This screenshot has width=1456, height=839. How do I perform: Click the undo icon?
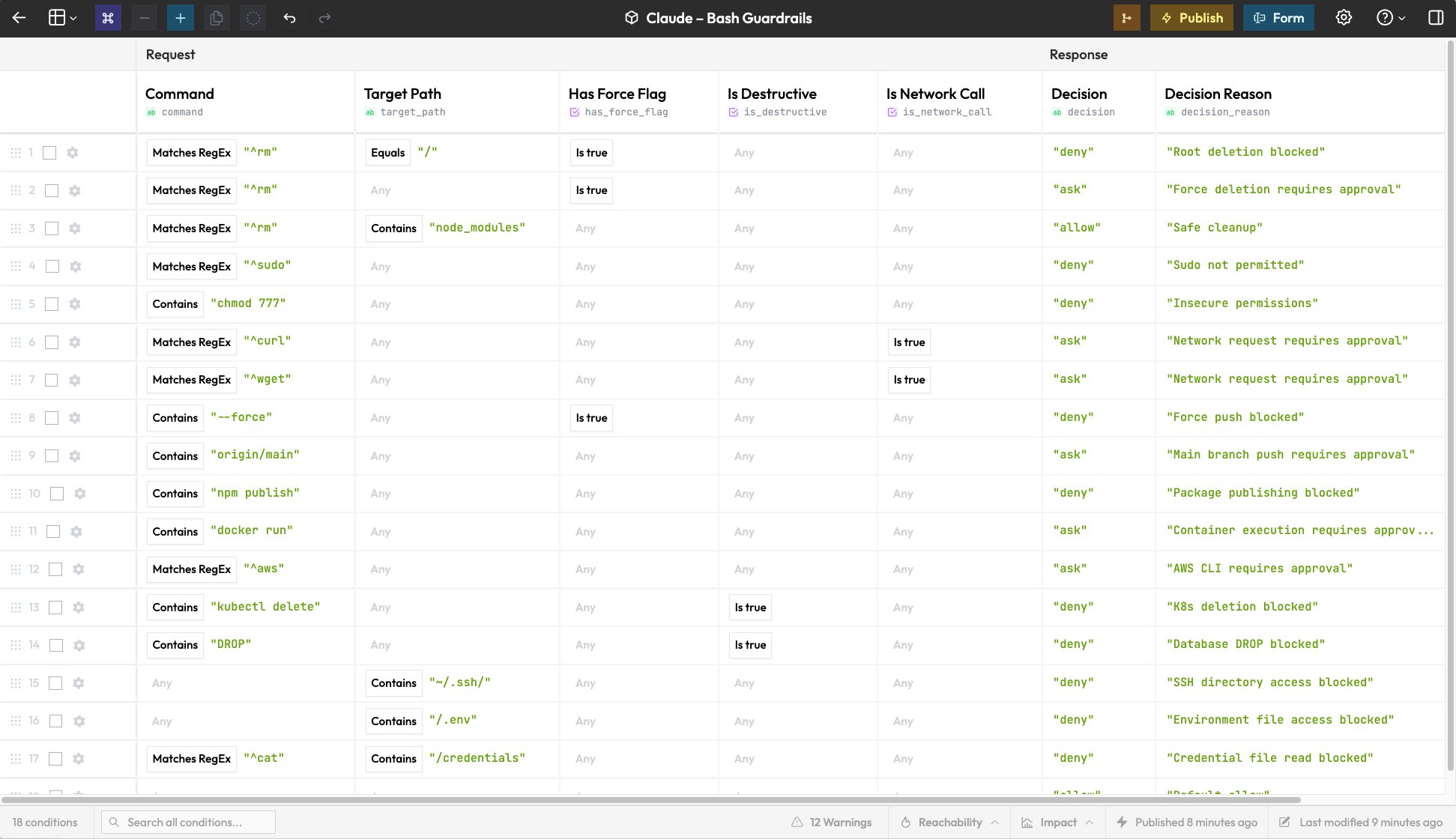pyautogui.click(x=289, y=17)
